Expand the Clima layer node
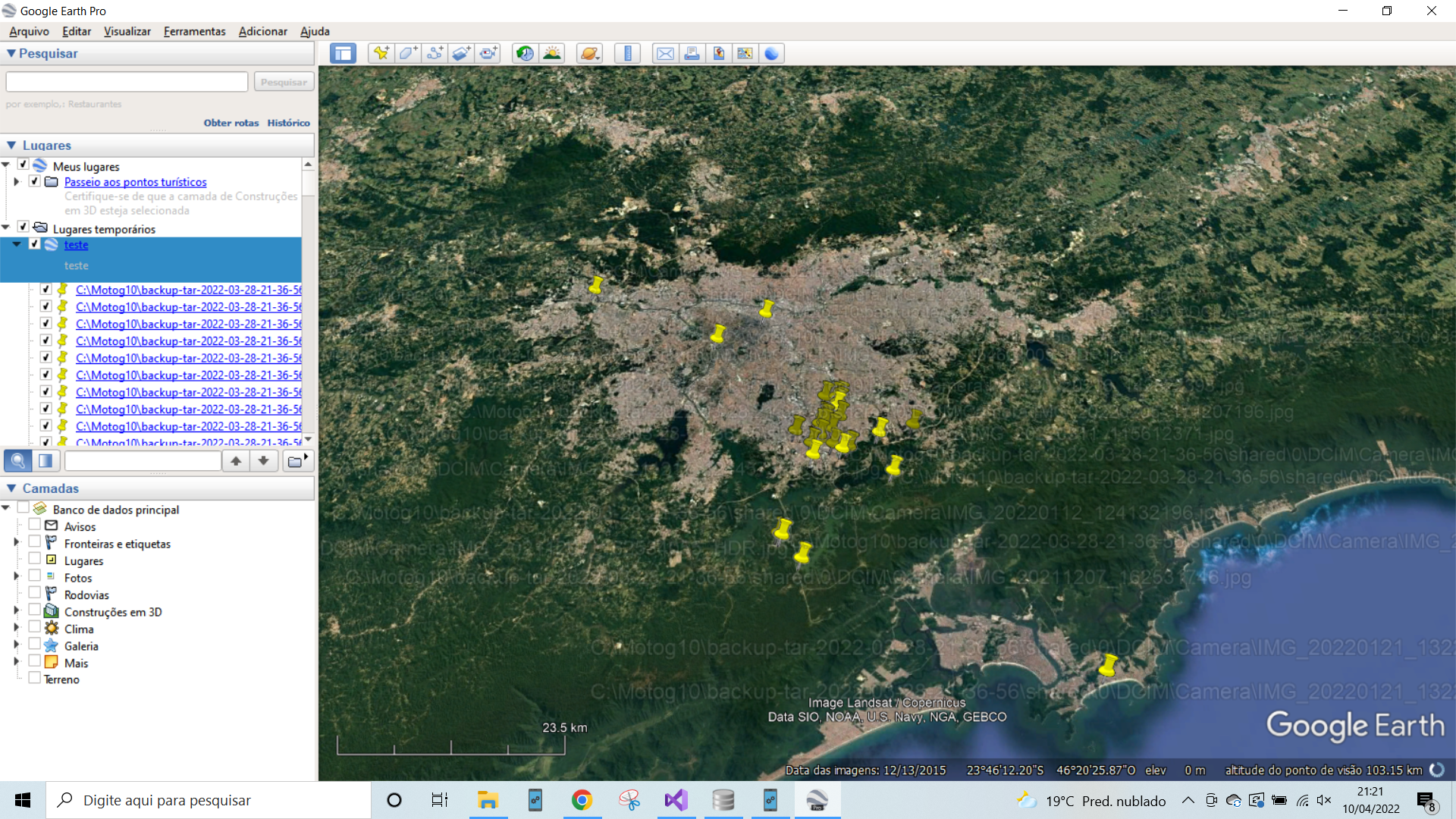 click(17, 627)
